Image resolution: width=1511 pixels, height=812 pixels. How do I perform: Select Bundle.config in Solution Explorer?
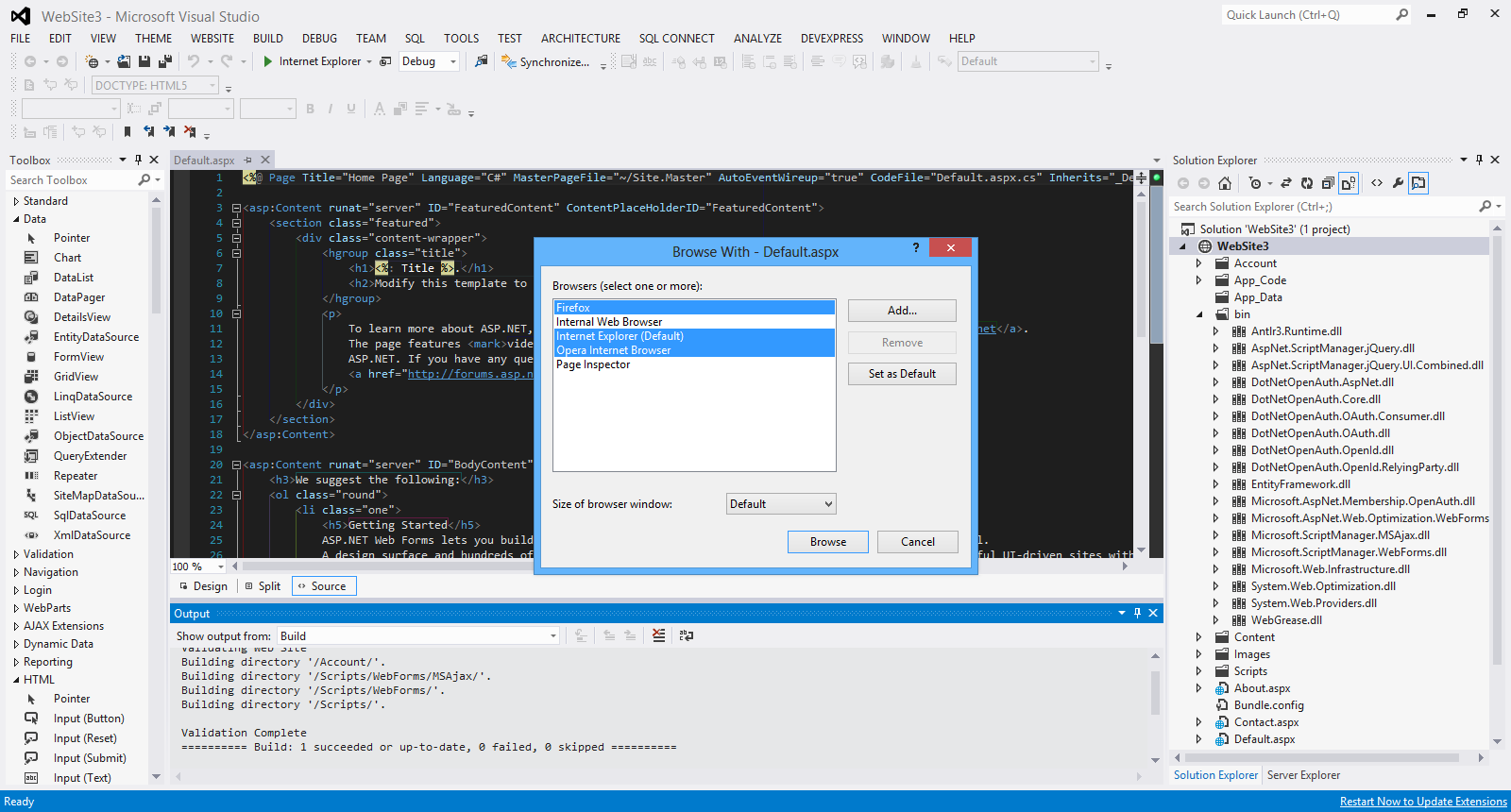coord(1268,705)
